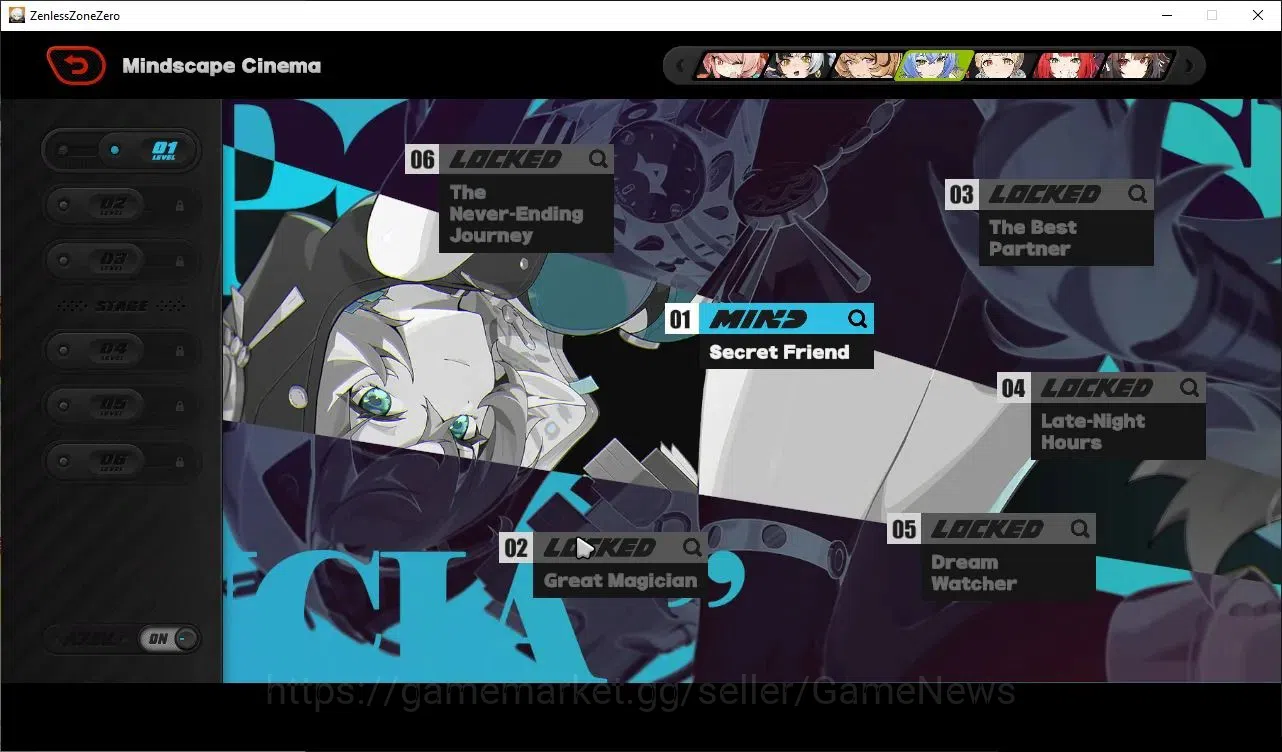Viewport: 1282px width, 752px height.
Task: Inspect Great Magician with its magnifier icon
Action: tap(692, 547)
